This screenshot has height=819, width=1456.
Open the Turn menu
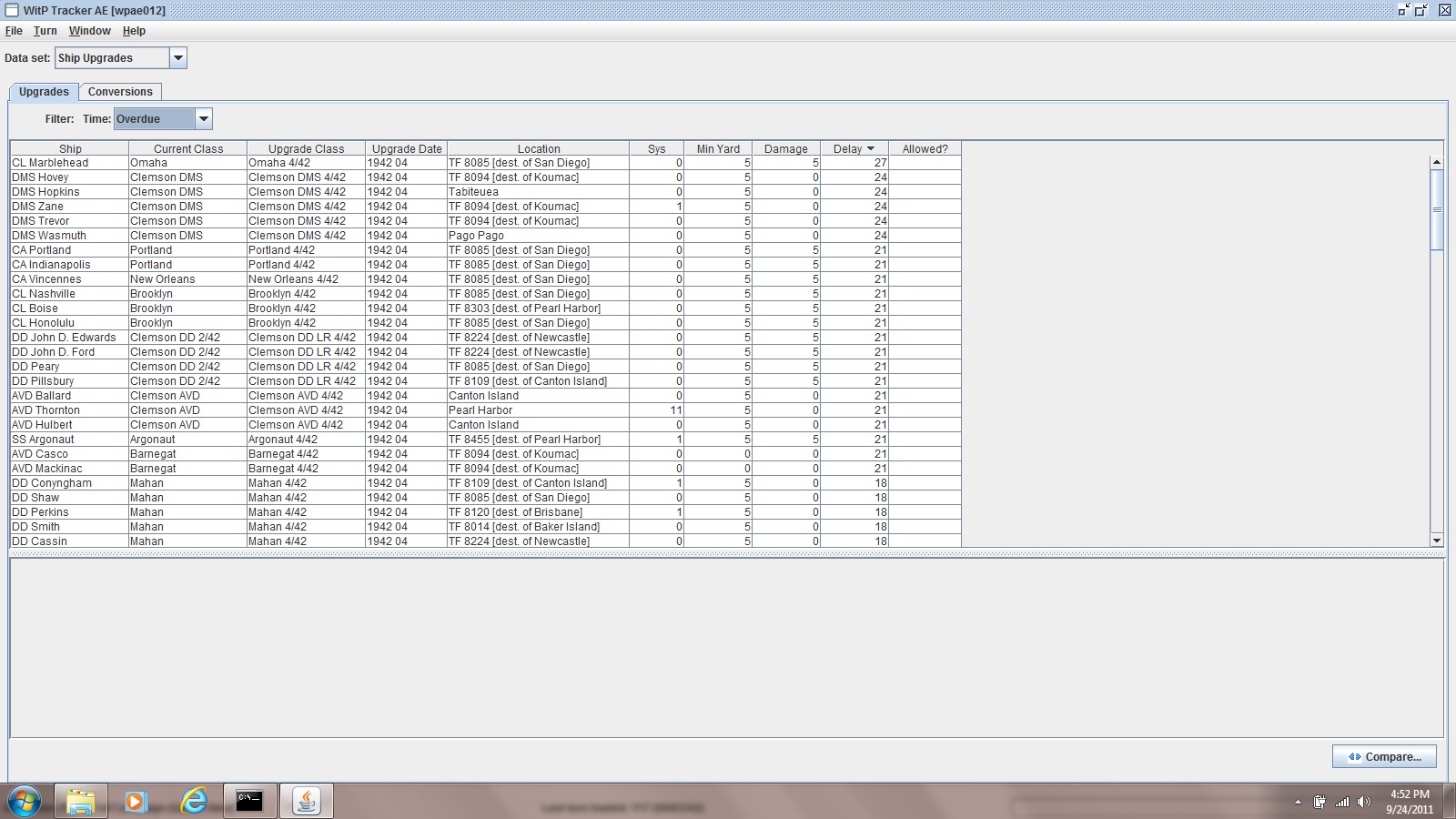[x=45, y=31]
